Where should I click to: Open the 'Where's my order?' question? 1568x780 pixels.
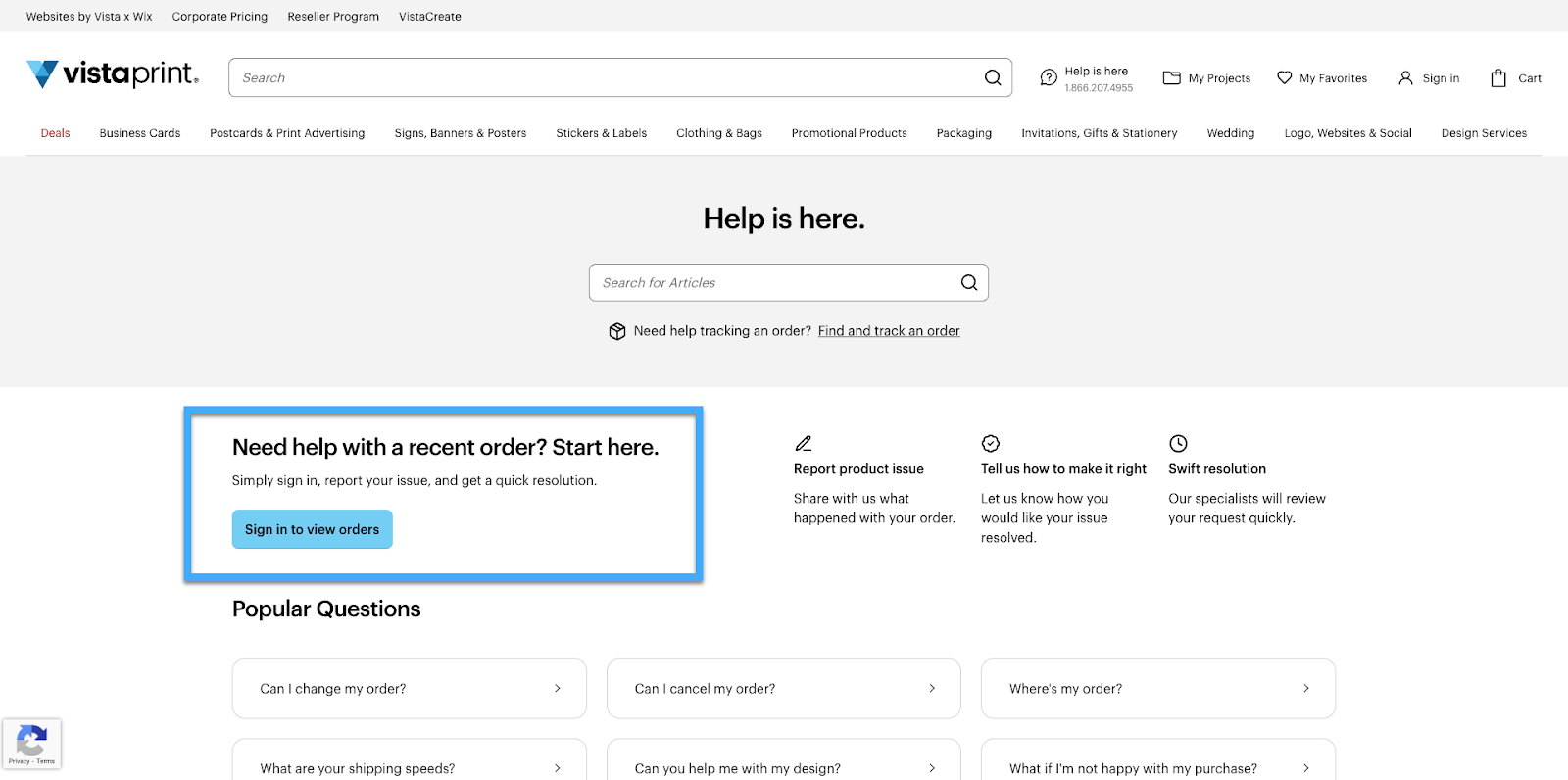[x=1158, y=689]
